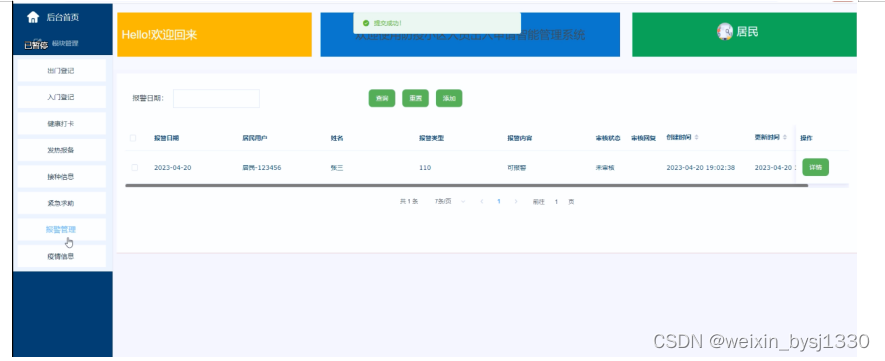Click the resident avatar icon
Screen dimensions: 885x361
[x=724, y=32]
